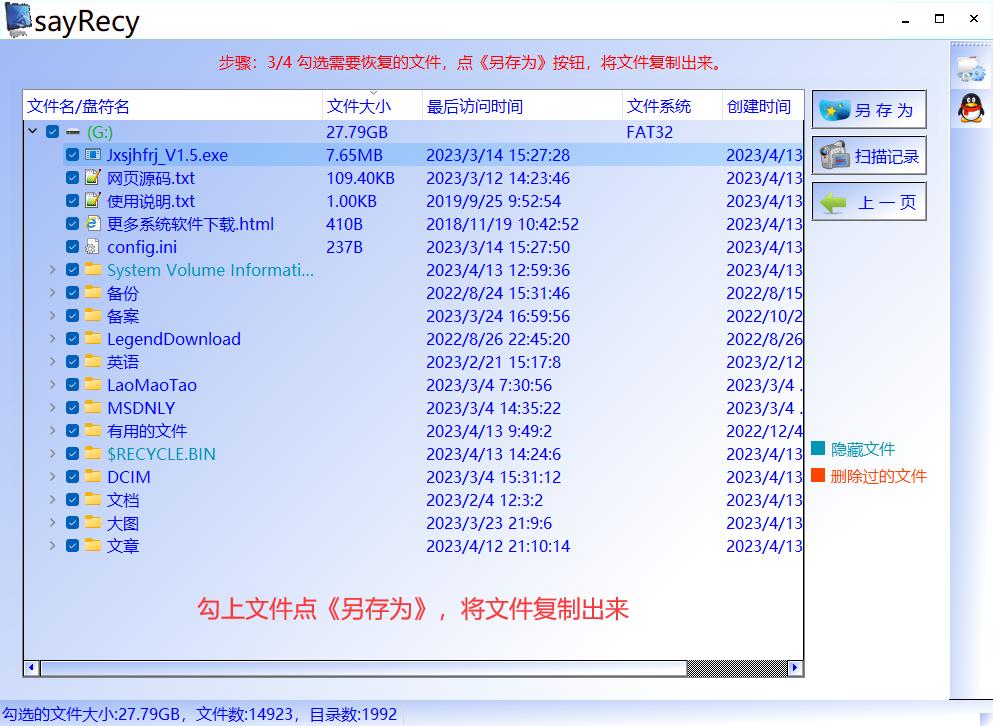Uncheck the (G:) drive checkbox
The image size is (993, 726).
(x=52, y=131)
